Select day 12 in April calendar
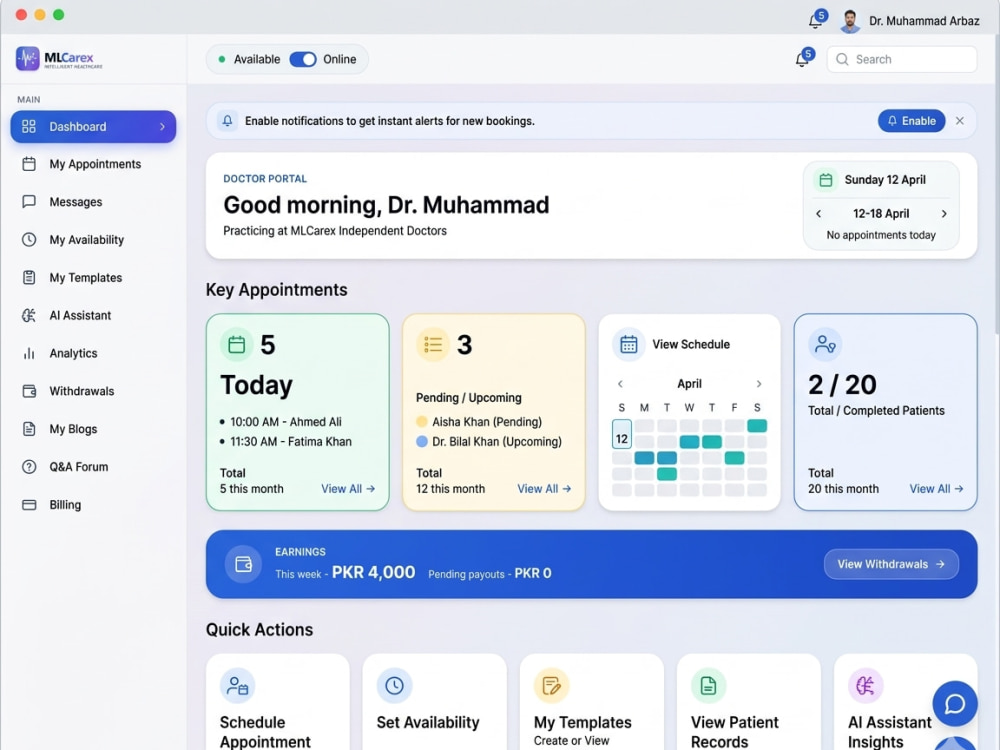This screenshot has width=1000, height=750. click(622, 434)
